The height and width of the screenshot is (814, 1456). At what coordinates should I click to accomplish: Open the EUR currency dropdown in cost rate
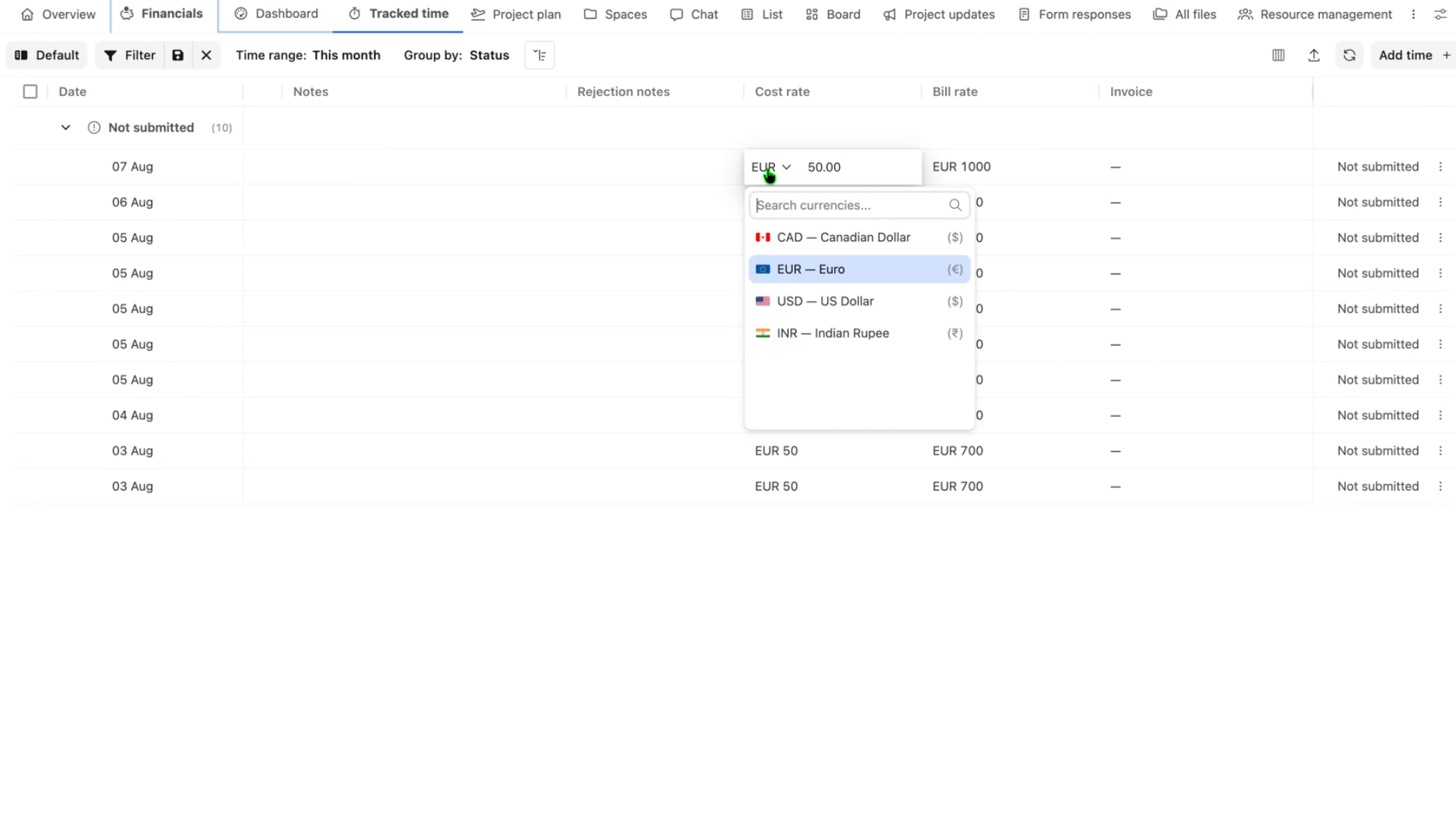tap(770, 167)
